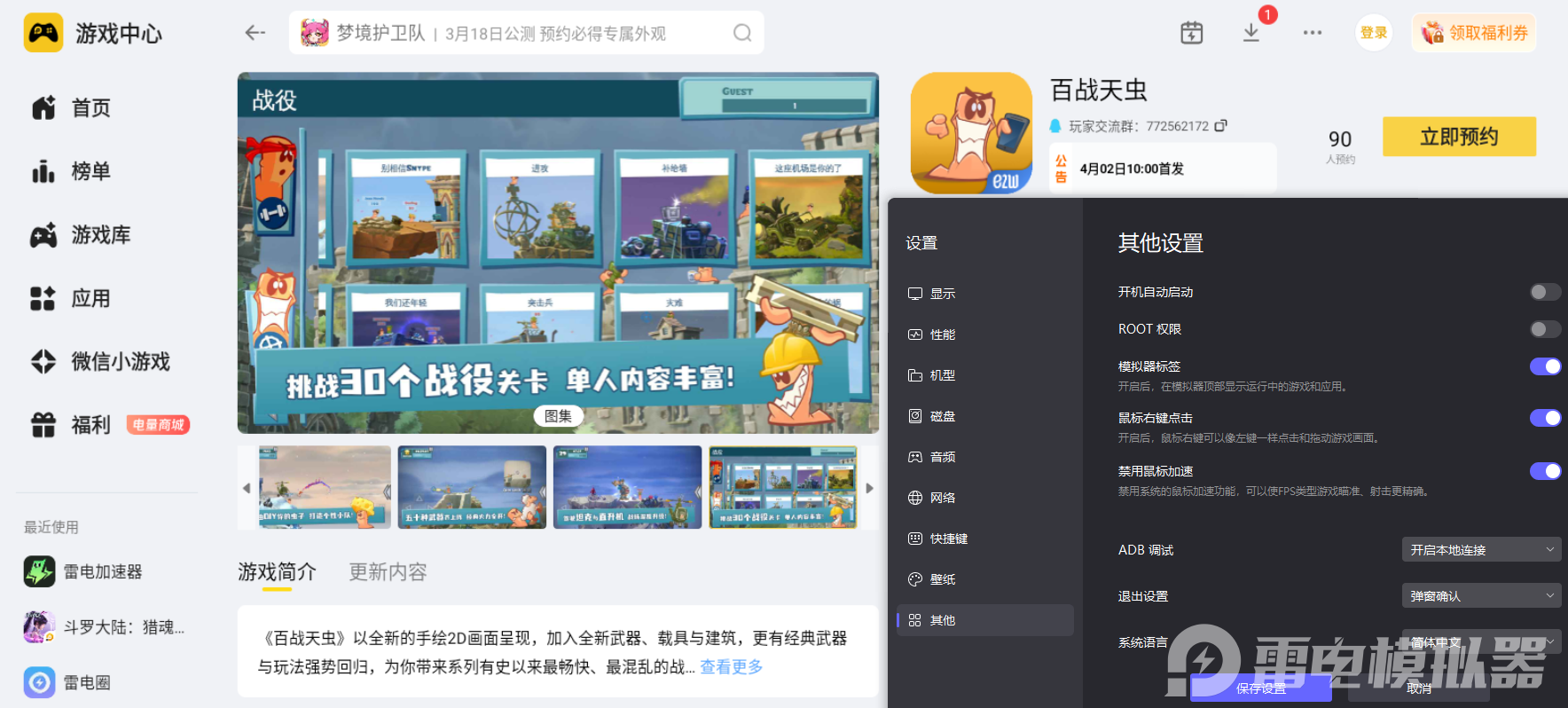This screenshot has width=1568, height=708.
Task: Open 微信小游戏 in the sidebar
Action: [100, 362]
